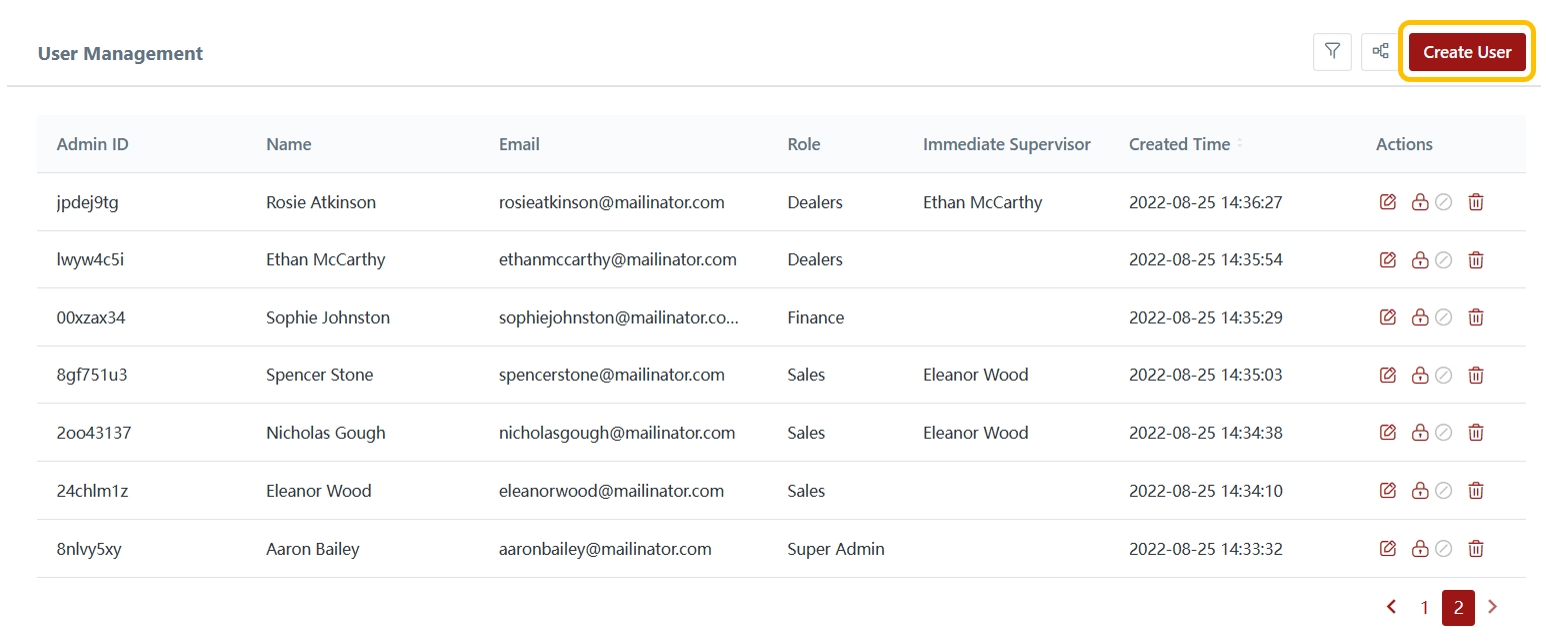This screenshot has width=1546, height=642.
Task: Click the lock icon for Sophie Johnston
Action: pos(1419,318)
